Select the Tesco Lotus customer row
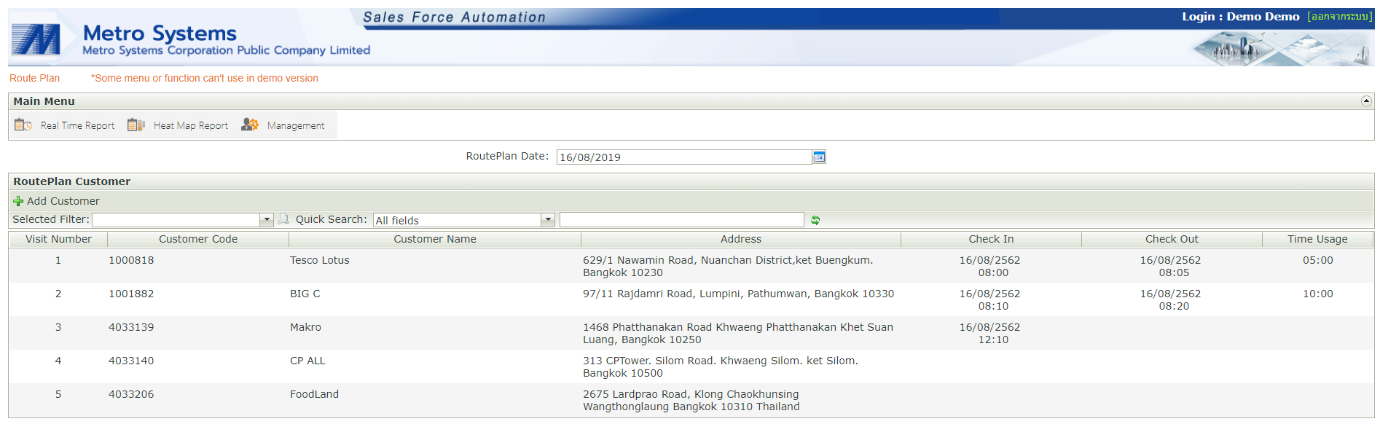This screenshot has width=1380, height=424. click(691, 266)
